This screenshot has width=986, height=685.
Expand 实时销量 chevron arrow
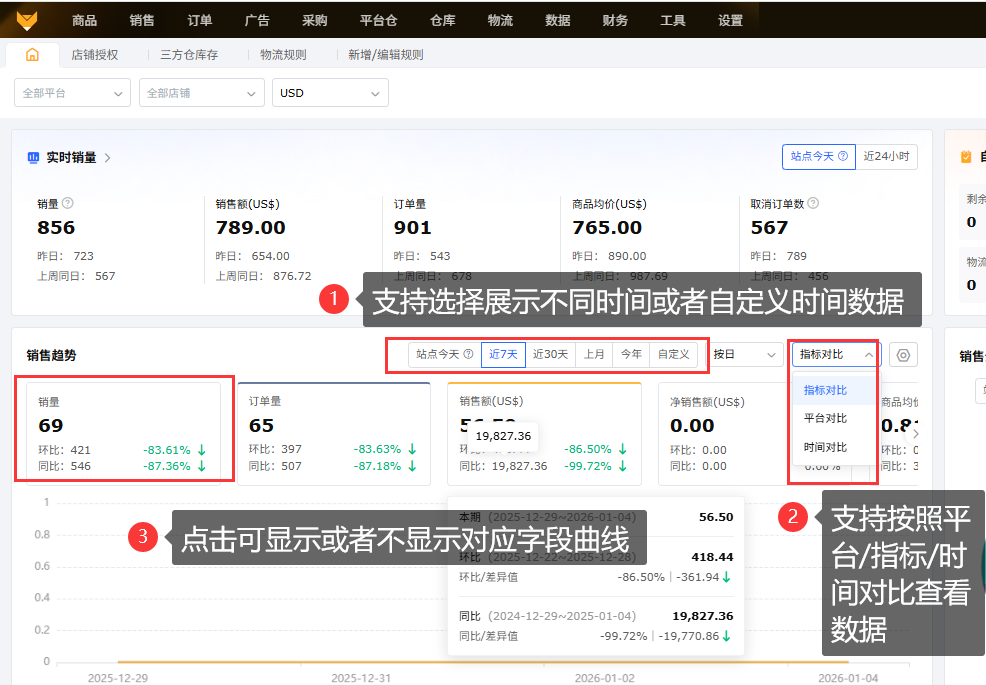click(x=108, y=158)
